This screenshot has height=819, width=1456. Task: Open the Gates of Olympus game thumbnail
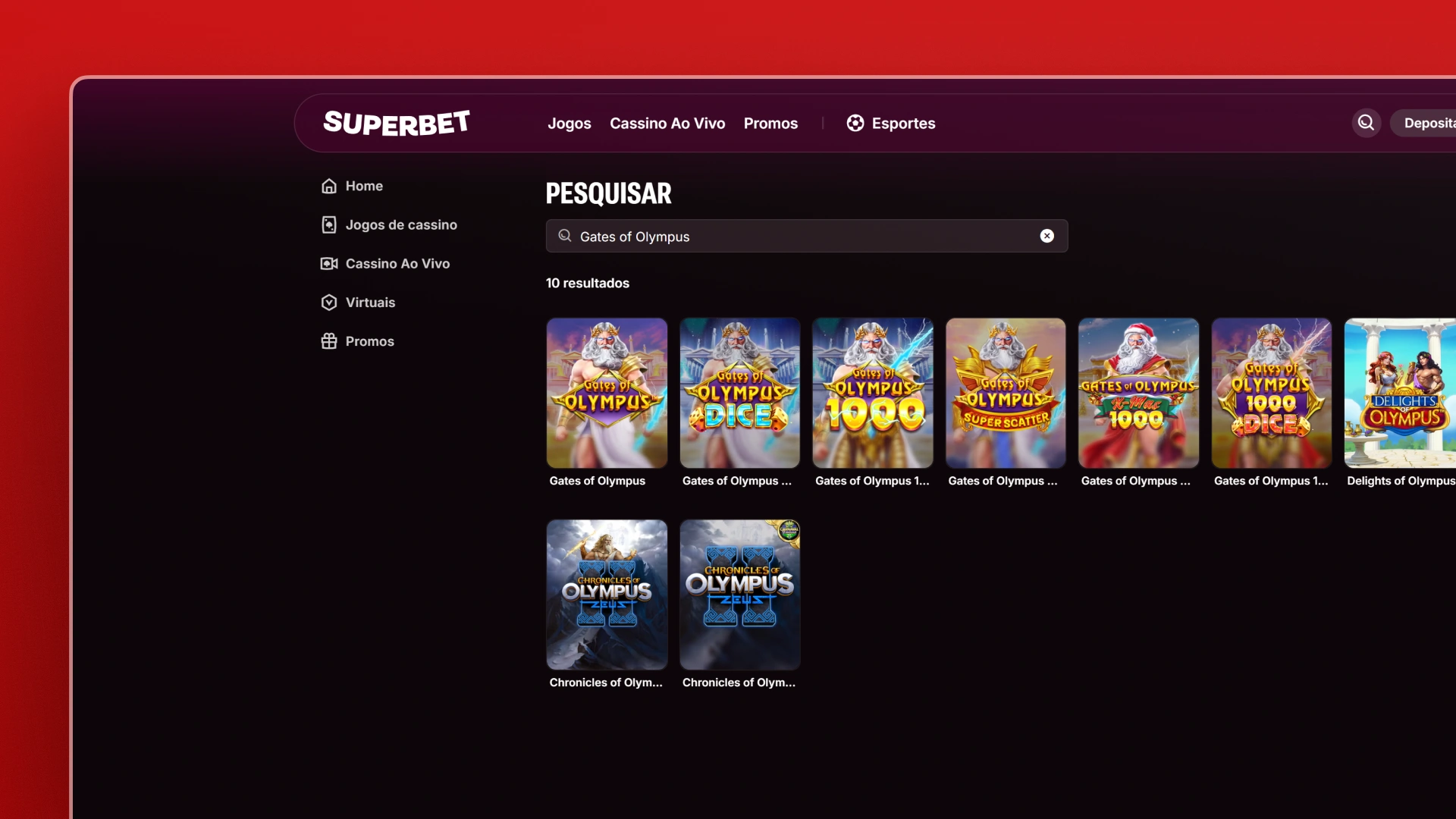607,393
